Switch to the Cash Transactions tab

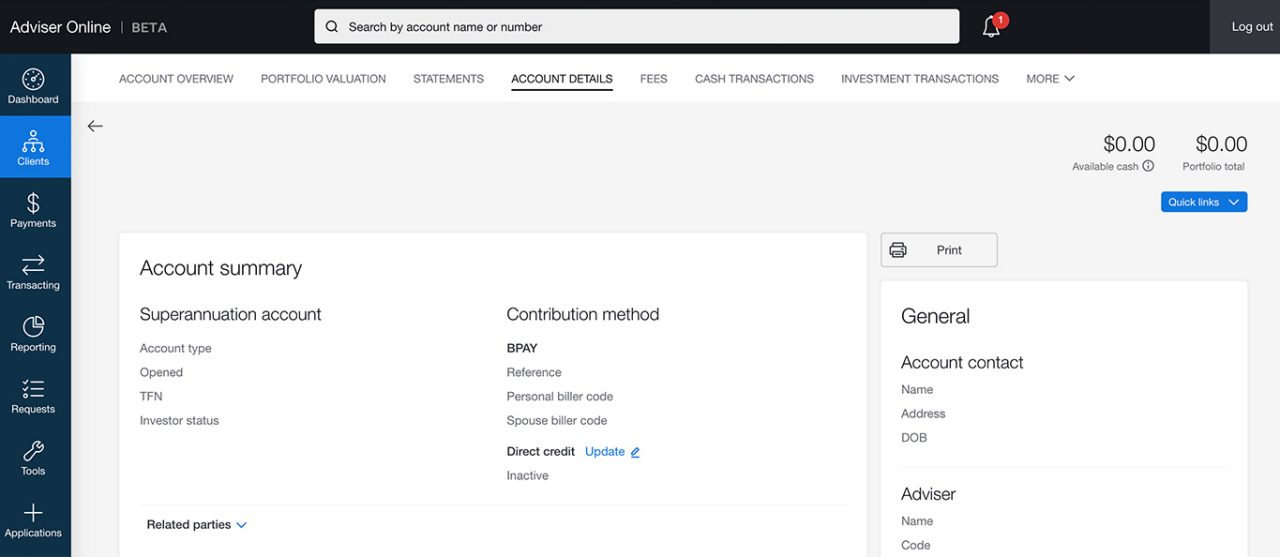(754, 78)
